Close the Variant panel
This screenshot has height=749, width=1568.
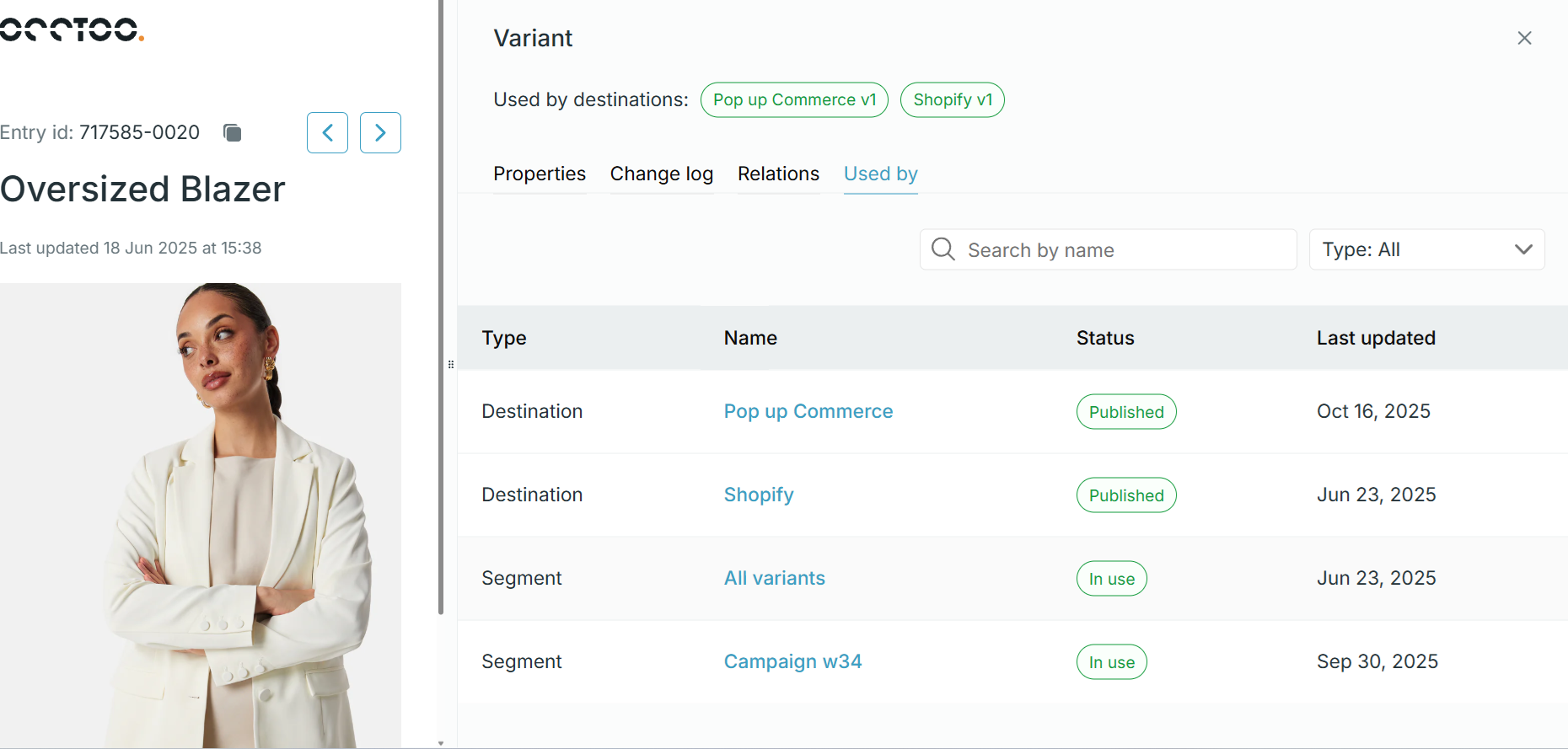click(x=1524, y=38)
